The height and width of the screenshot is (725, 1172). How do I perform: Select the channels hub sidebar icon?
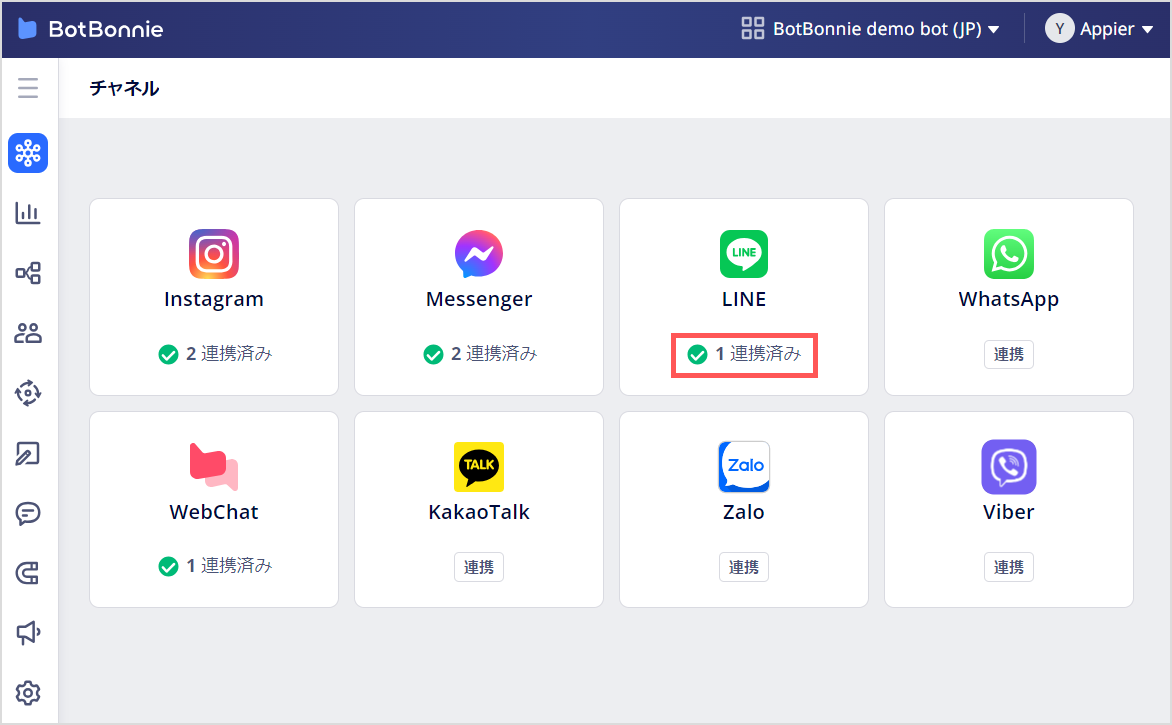pyautogui.click(x=28, y=153)
